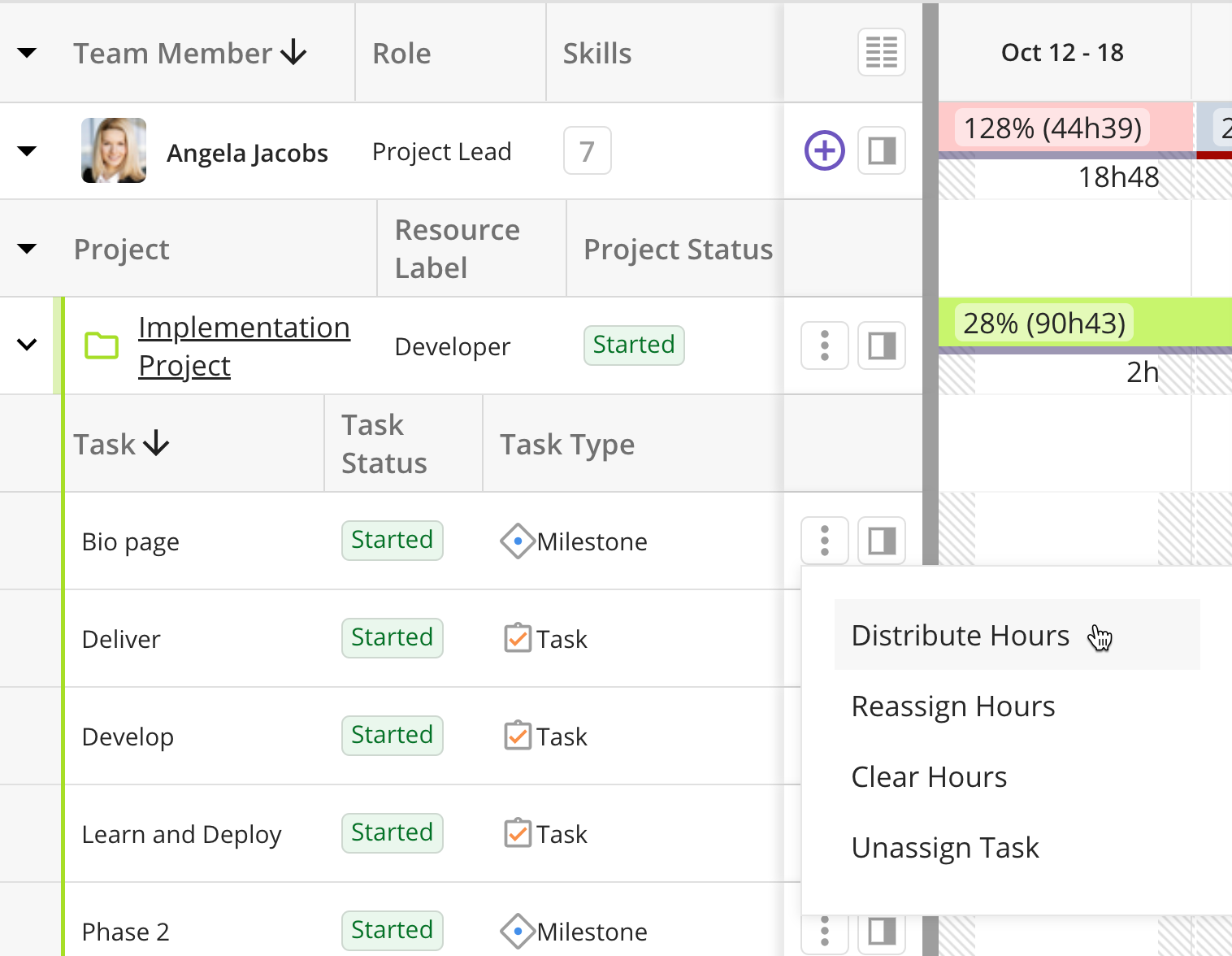Open side panel icon for Bio page
This screenshot has height=956, width=1232.
881,541
